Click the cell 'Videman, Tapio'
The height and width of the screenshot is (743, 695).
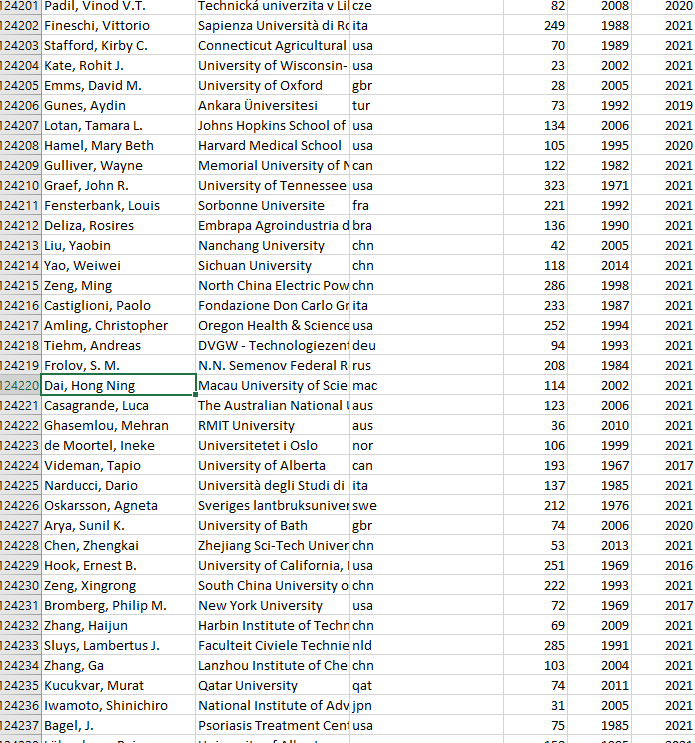(118, 465)
